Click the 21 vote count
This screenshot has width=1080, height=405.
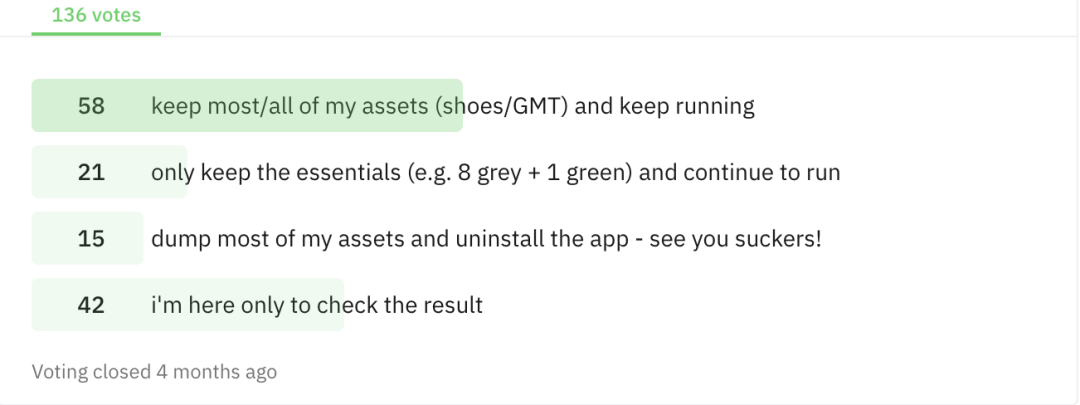pyautogui.click(x=91, y=172)
